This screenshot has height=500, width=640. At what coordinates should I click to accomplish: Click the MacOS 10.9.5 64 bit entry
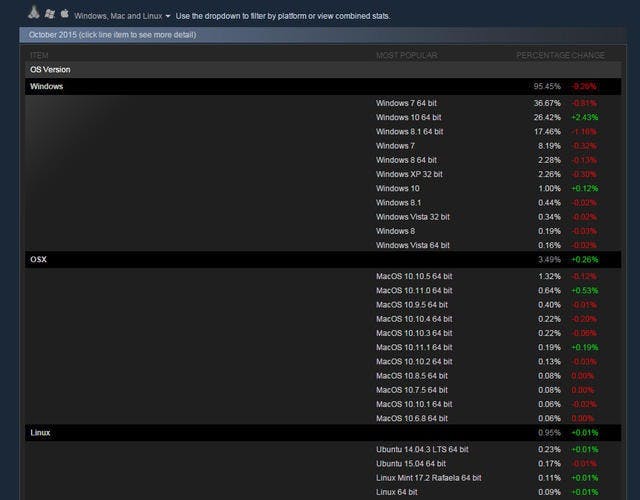pos(412,305)
